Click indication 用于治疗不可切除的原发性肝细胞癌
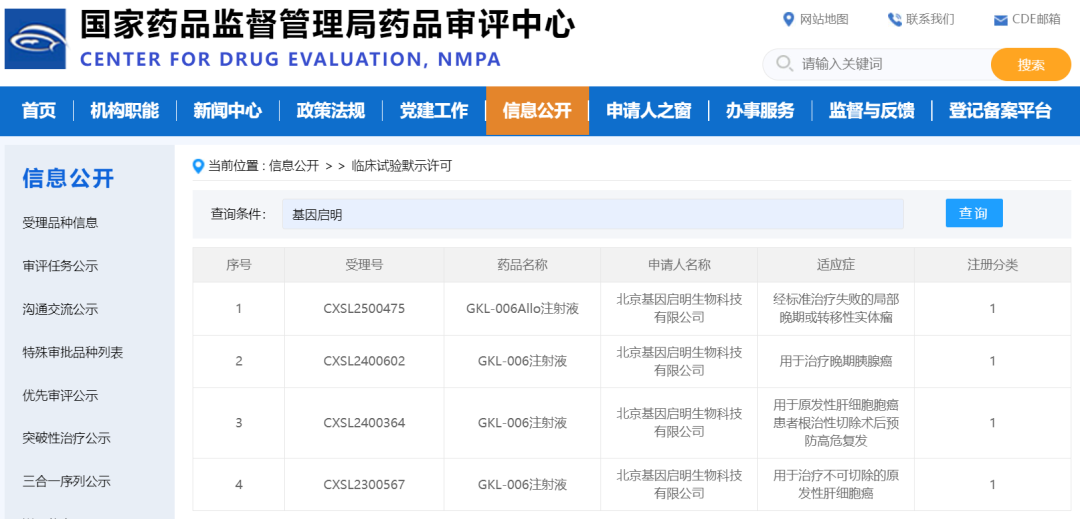 tap(836, 485)
